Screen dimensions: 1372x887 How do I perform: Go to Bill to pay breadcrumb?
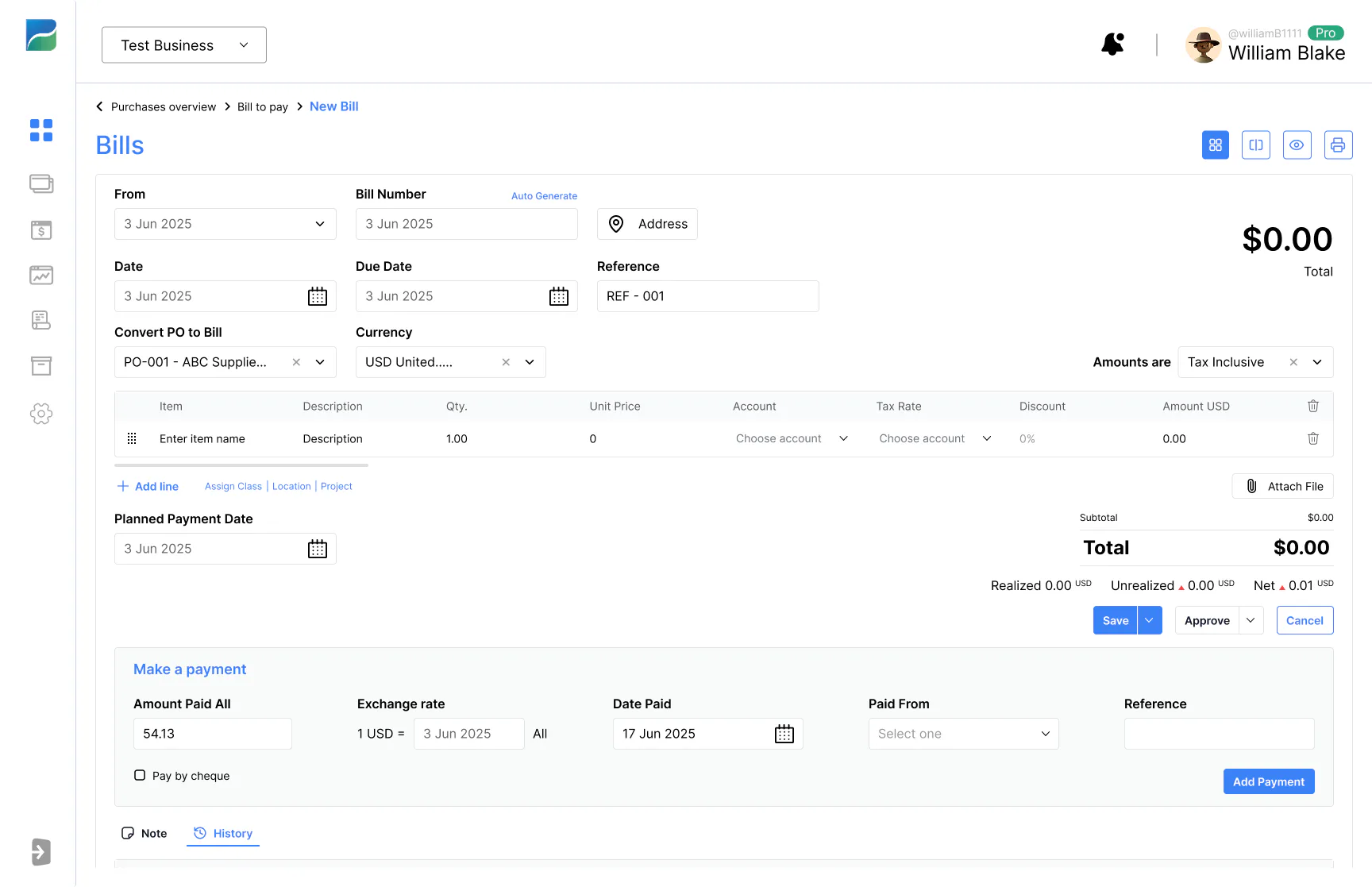pos(263,107)
